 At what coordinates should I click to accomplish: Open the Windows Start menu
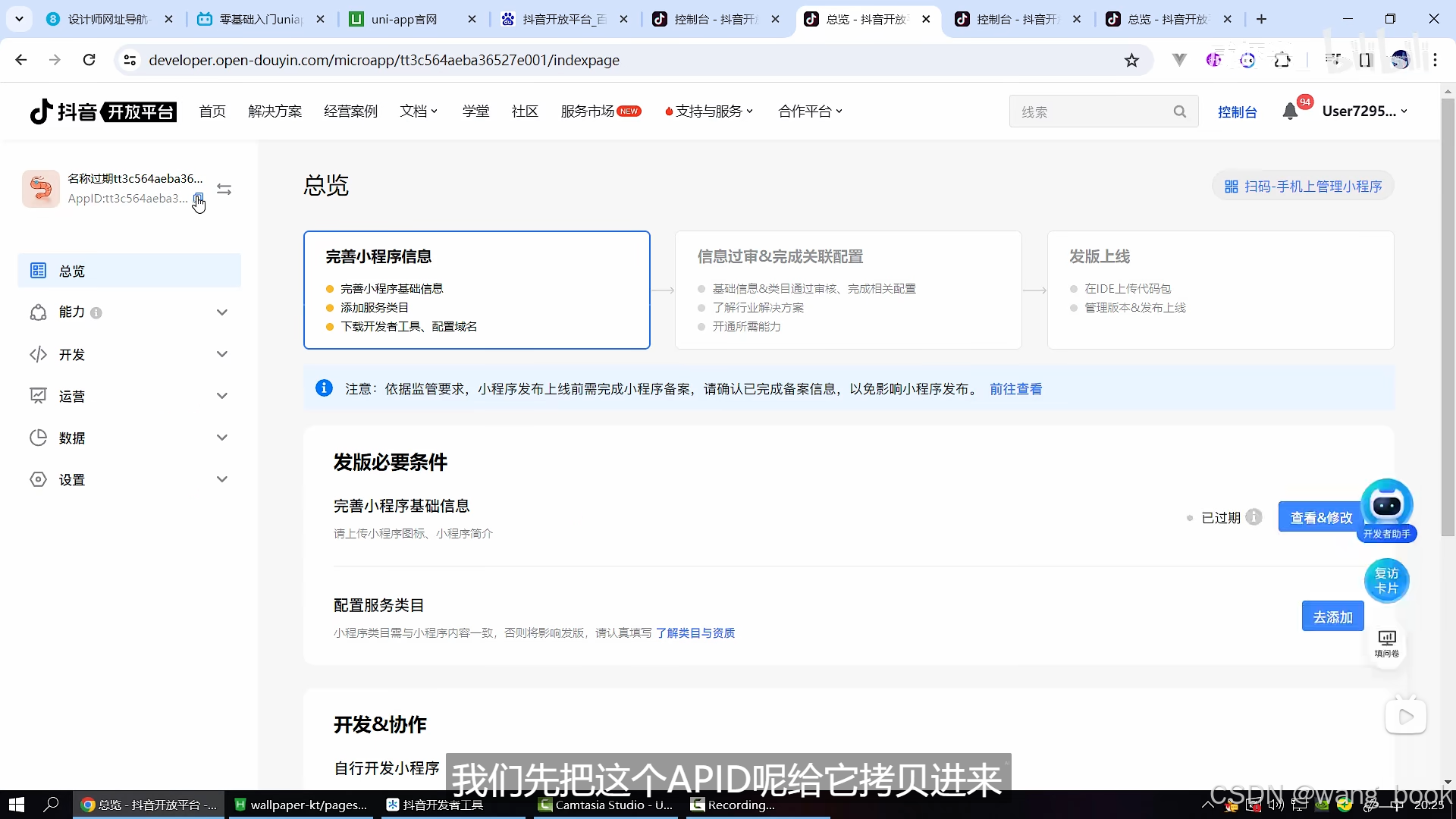point(17,805)
